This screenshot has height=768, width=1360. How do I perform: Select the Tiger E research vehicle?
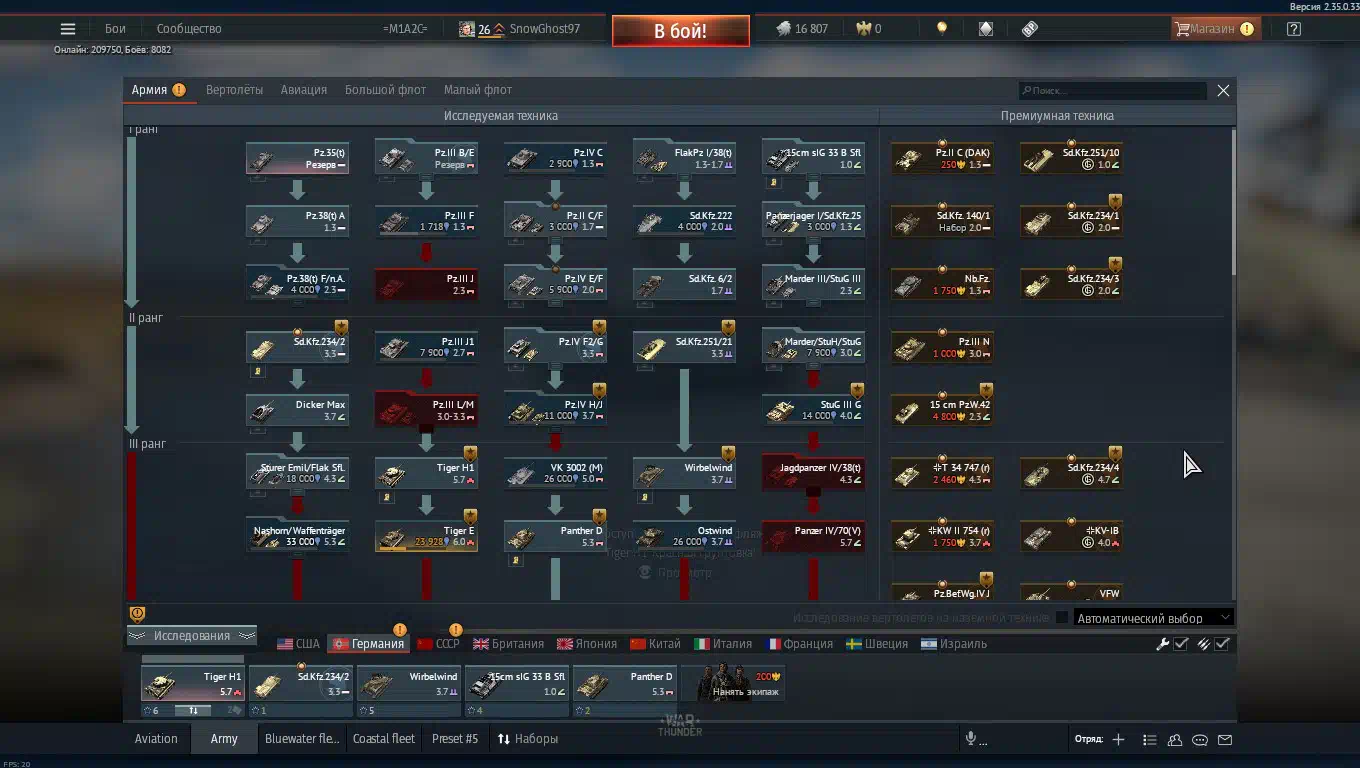click(426, 537)
